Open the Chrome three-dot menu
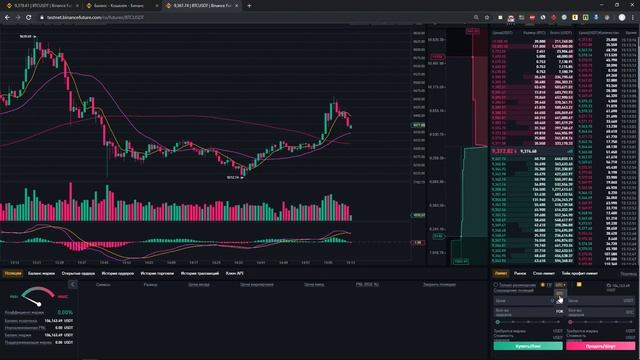 tap(633, 18)
